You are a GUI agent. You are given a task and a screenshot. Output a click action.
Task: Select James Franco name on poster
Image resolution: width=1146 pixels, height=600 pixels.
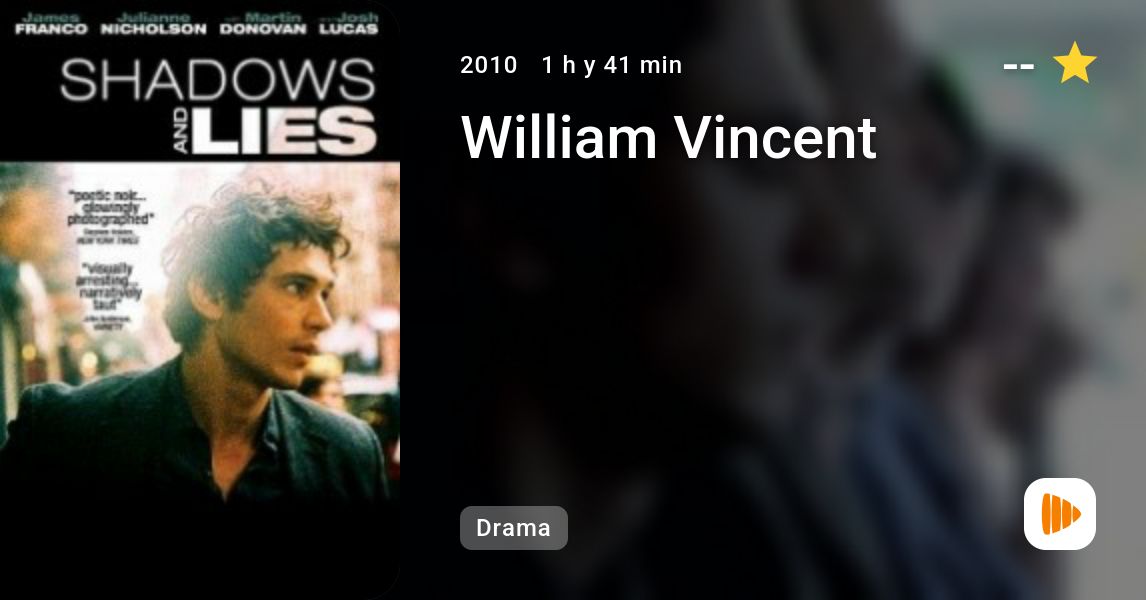[x=51, y=23]
